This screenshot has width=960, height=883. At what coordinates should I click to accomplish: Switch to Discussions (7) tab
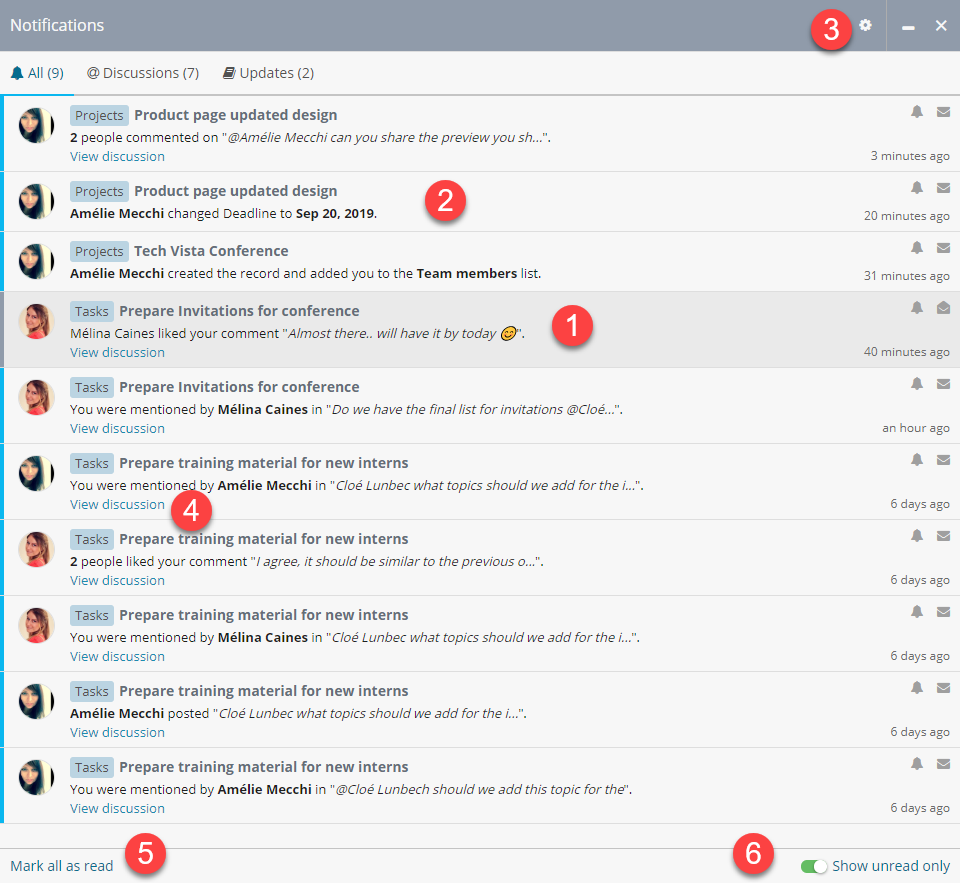click(x=143, y=73)
